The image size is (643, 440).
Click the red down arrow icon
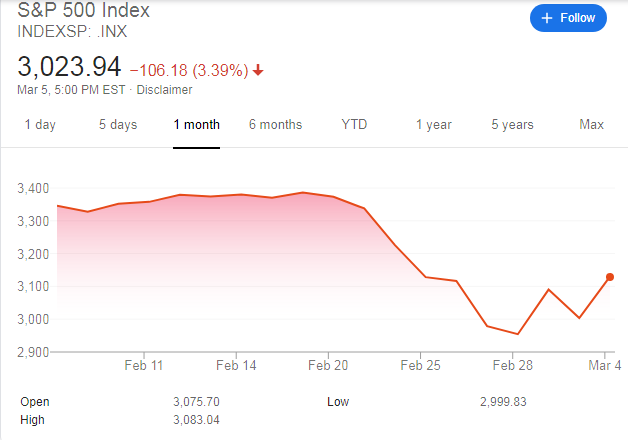coord(258,70)
